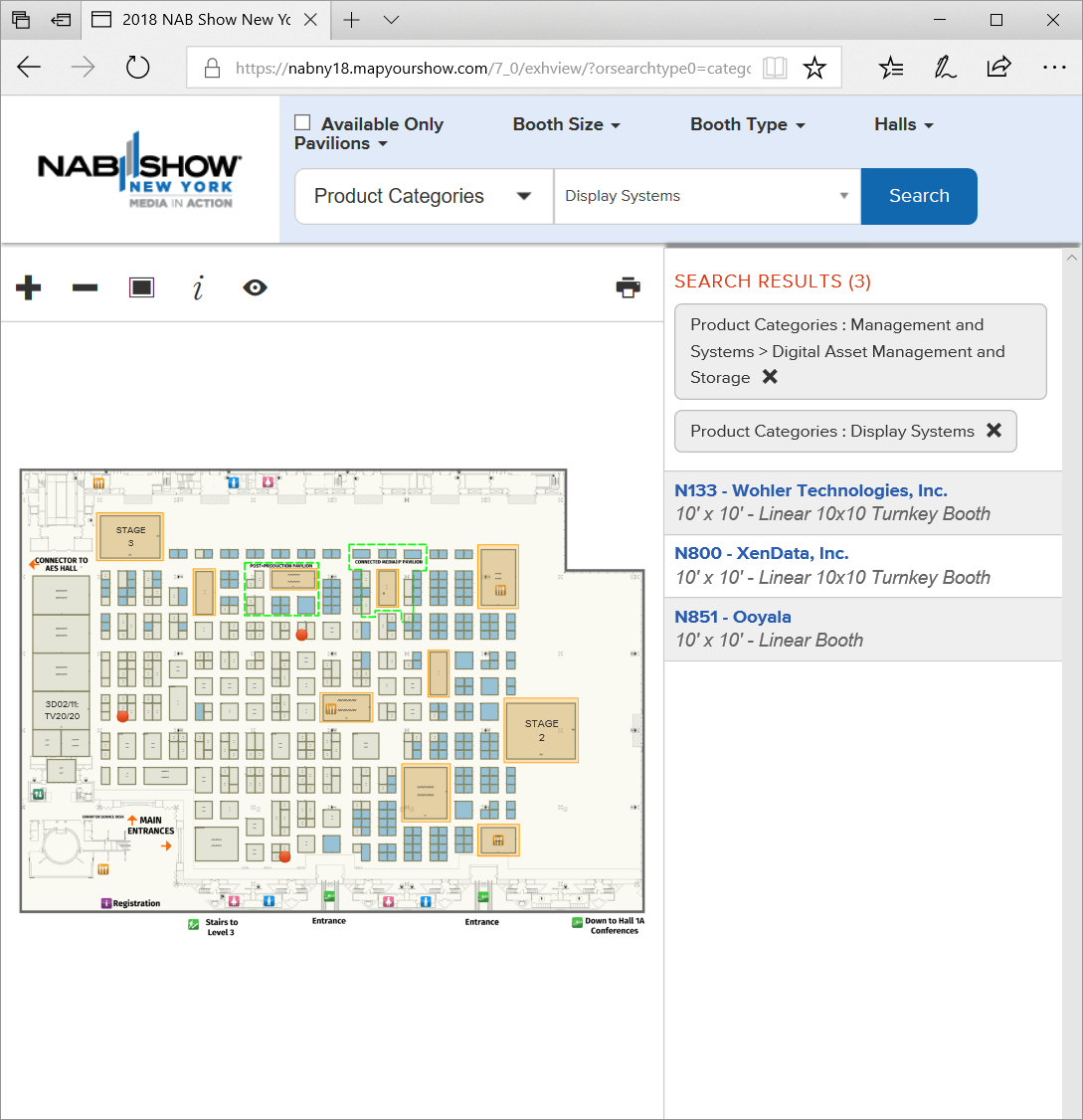Image resolution: width=1083 pixels, height=1120 pixels.
Task: Expand the Booth Type filter
Action: click(x=747, y=124)
